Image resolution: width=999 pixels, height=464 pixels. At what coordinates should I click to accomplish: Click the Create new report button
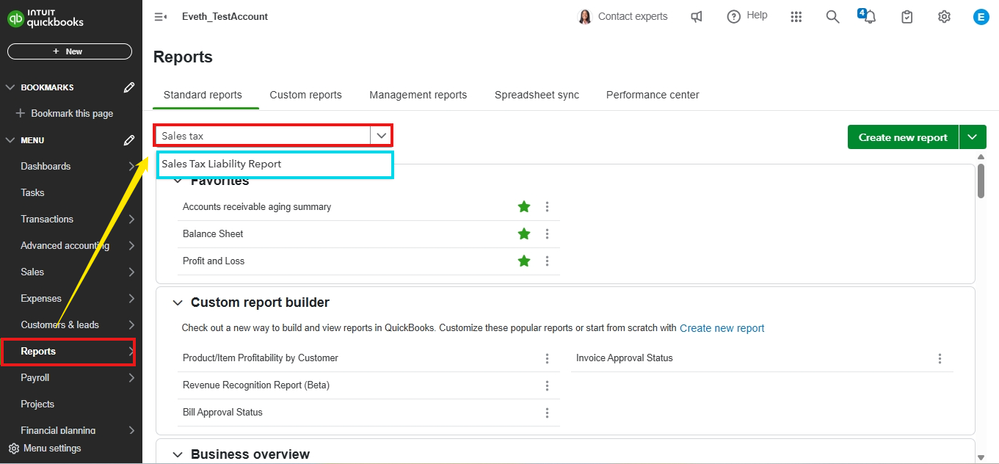pyautogui.click(x=902, y=137)
